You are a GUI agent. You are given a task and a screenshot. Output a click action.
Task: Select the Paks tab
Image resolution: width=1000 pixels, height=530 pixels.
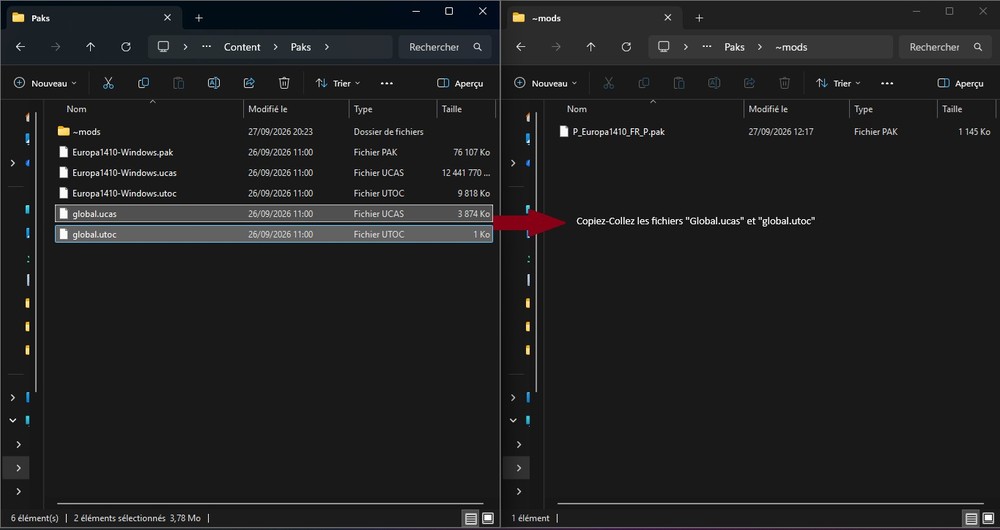pyautogui.click(x=94, y=18)
